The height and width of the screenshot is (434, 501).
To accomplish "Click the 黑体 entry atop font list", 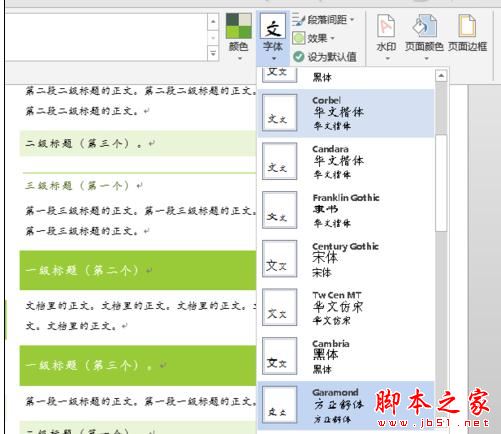I will pyautogui.click(x=346, y=78).
